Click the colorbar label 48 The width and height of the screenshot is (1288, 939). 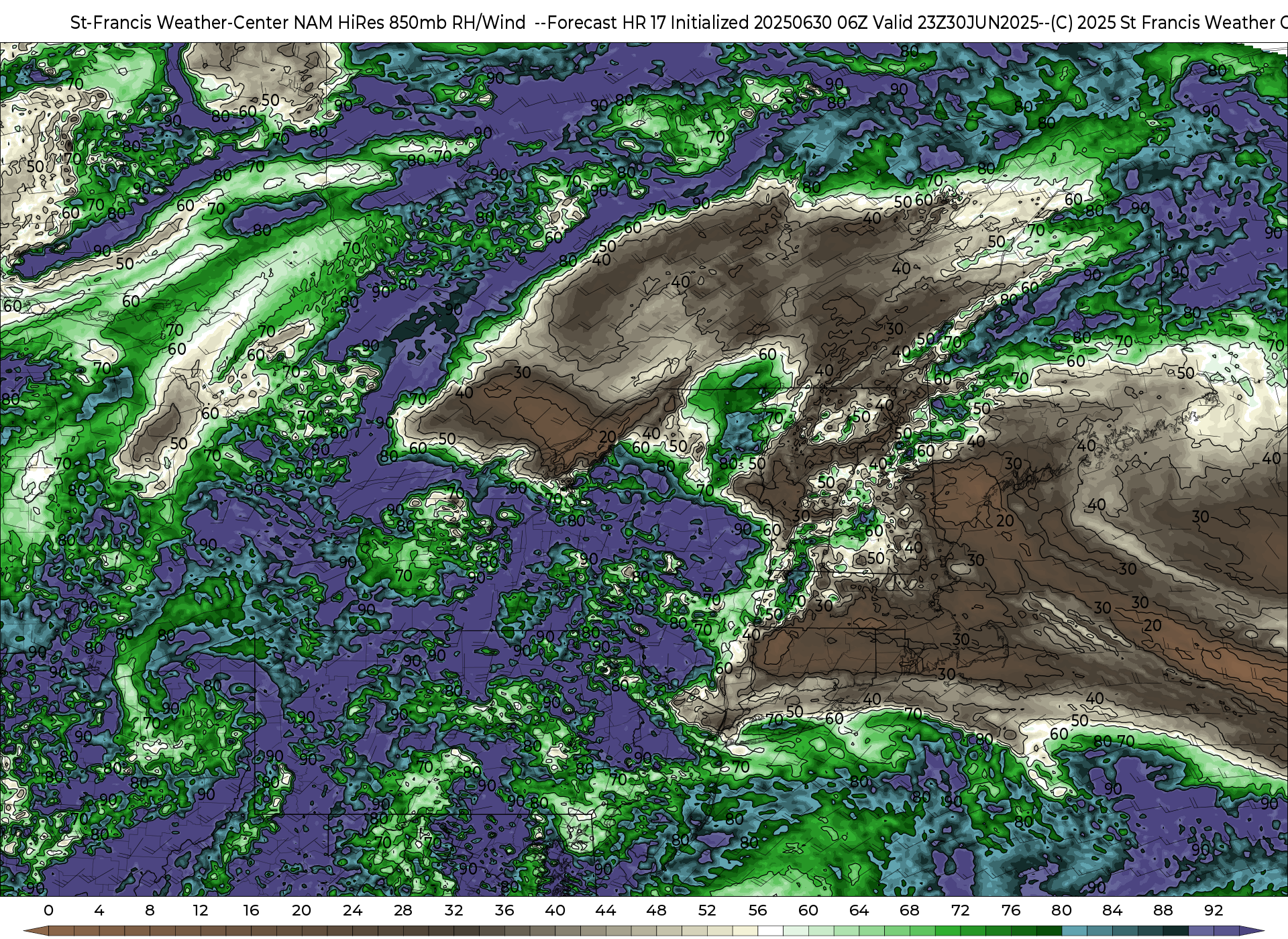click(x=656, y=910)
